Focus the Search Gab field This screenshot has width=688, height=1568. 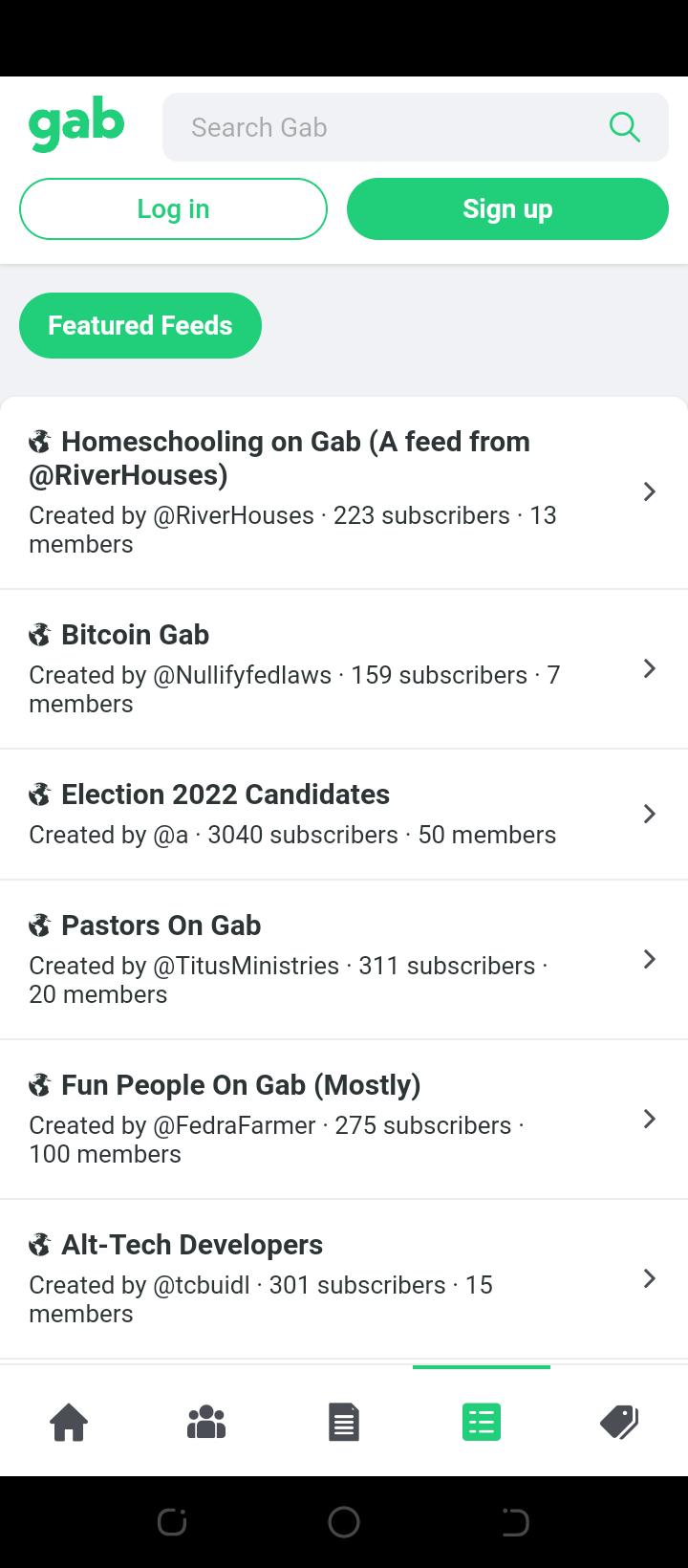(x=416, y=127)
